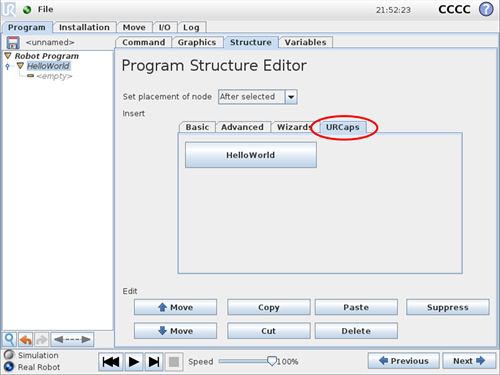Move node up with Move button
500x375 pixels.
(x=175, y=307)
